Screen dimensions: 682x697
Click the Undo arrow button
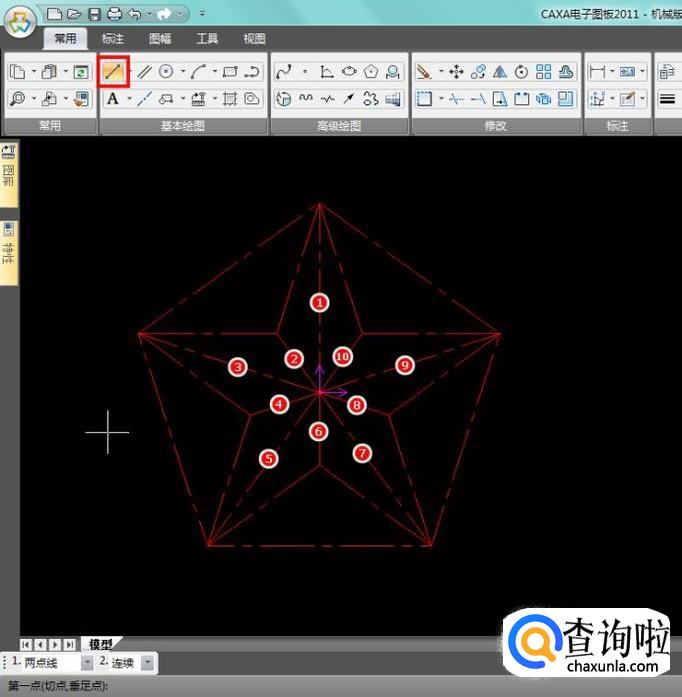(134, 14)
